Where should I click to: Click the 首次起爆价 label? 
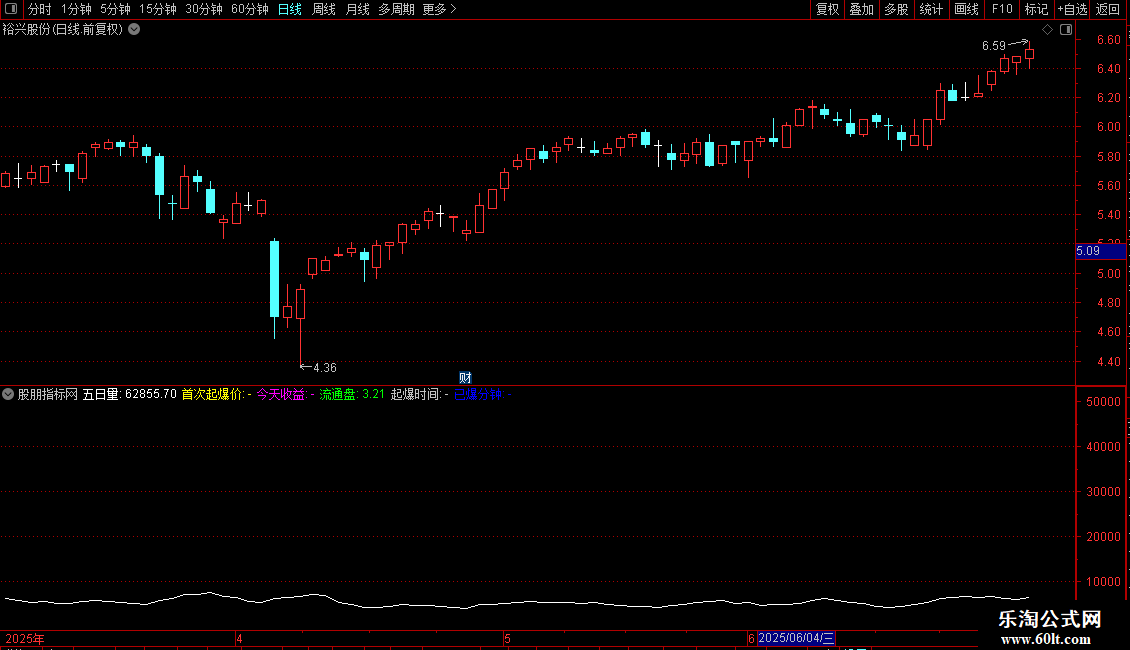215,394
